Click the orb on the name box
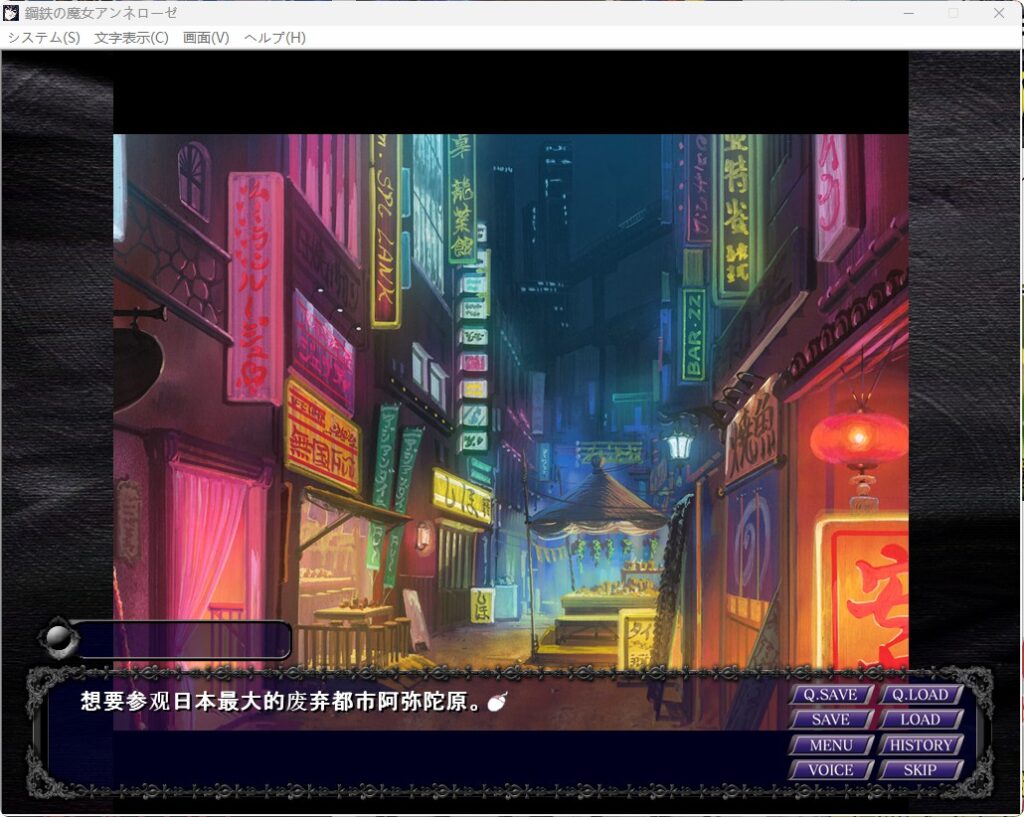 click(60, 639)
